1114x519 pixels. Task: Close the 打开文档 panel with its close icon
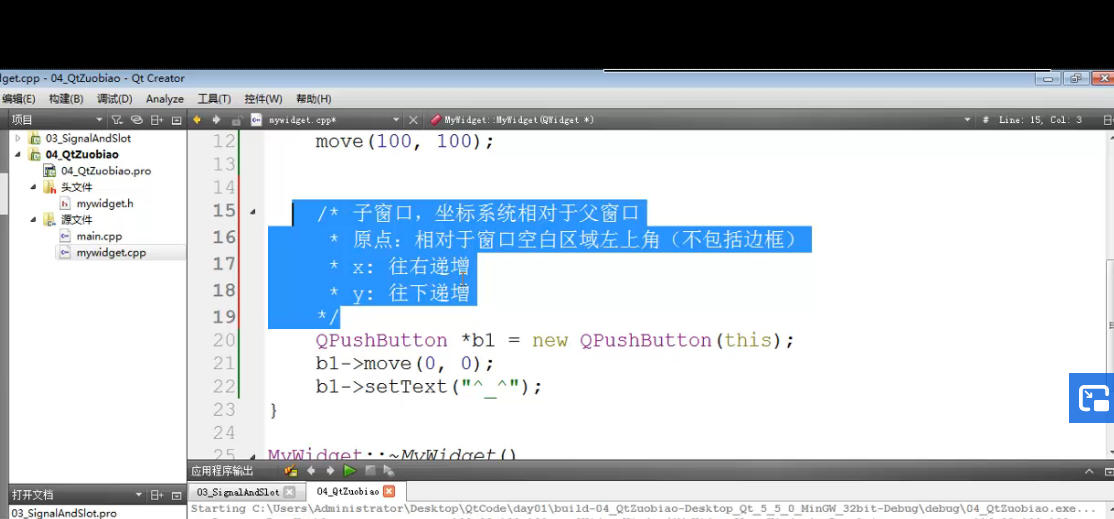(x=176, y=495)
